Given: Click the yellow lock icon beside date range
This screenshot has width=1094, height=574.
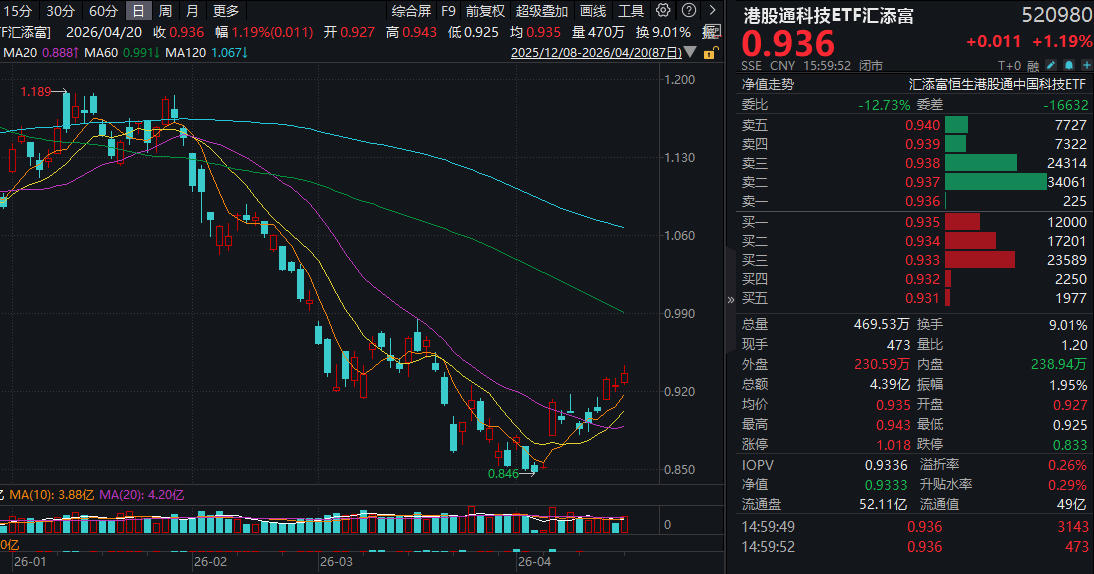Looking at the screenshot, I should (x=710, y=53).
